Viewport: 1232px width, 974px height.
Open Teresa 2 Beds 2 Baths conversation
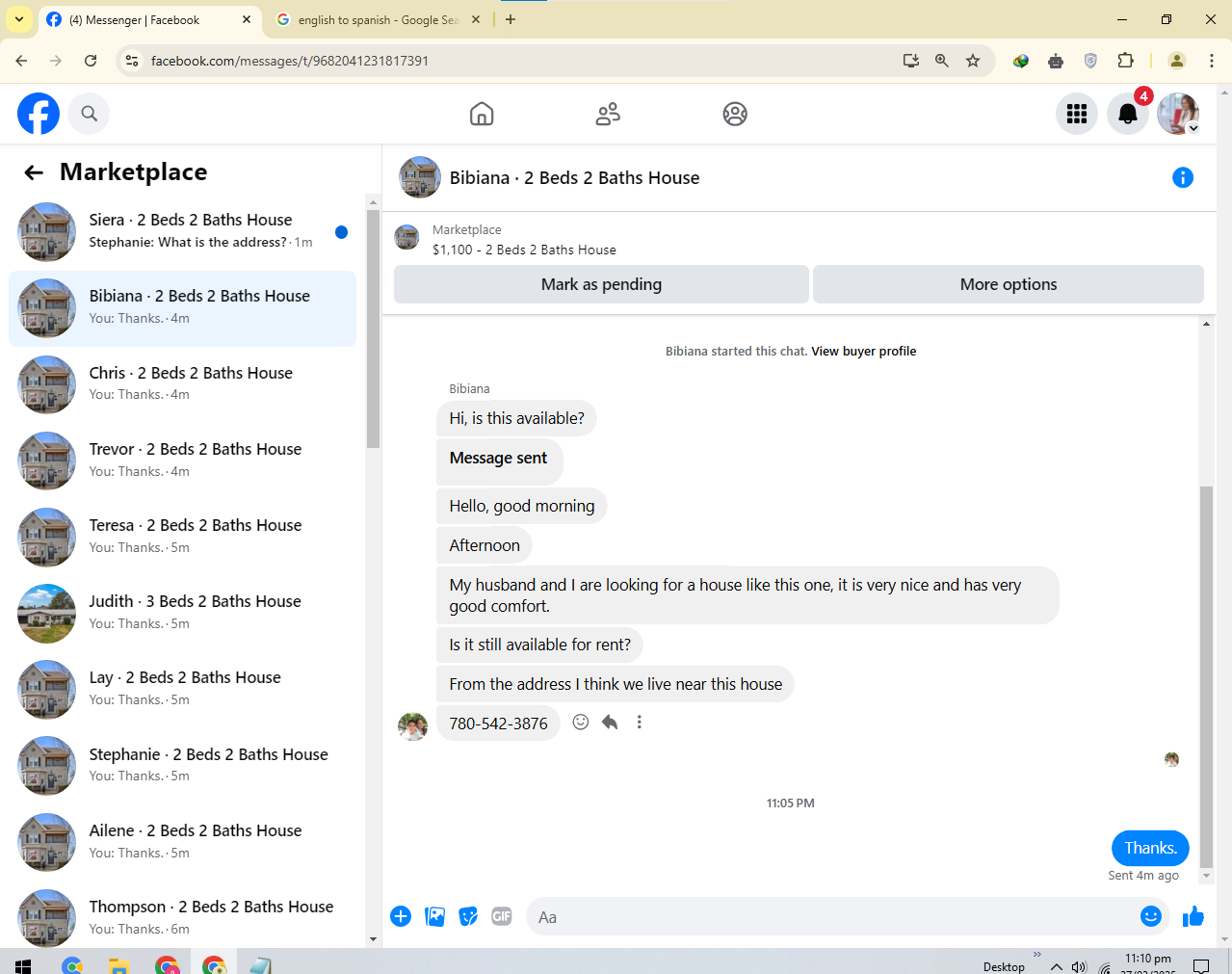pyautogui.click(x=183, y=537)
